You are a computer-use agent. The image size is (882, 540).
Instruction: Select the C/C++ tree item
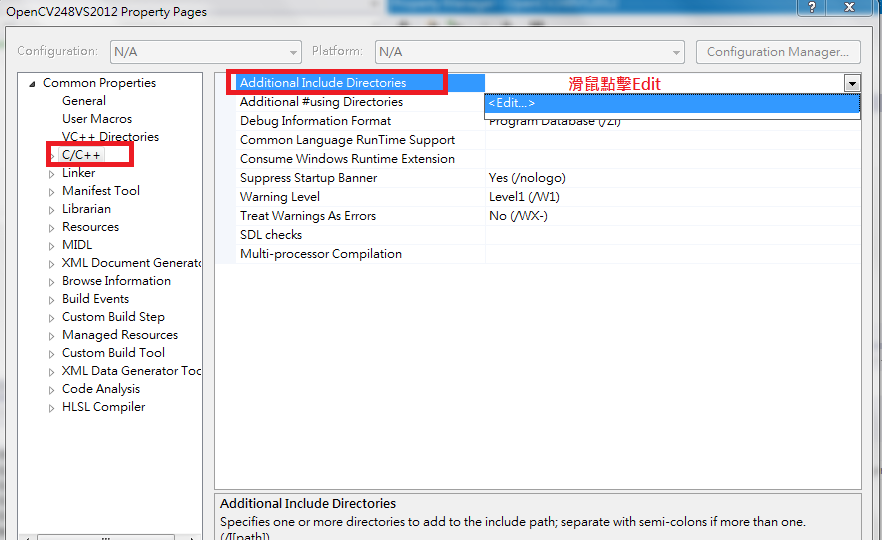click(81, 155)
